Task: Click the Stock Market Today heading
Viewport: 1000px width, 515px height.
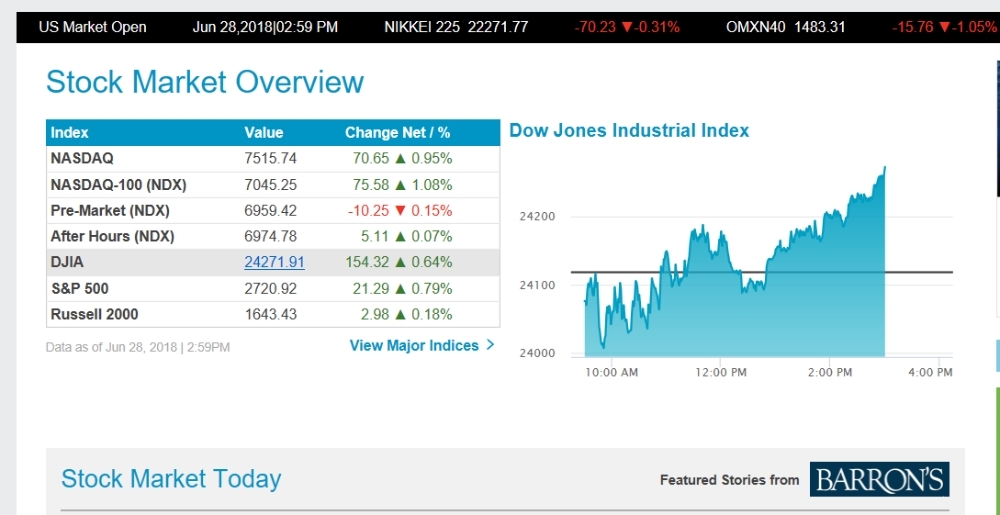Action: [x=171, y=479]
